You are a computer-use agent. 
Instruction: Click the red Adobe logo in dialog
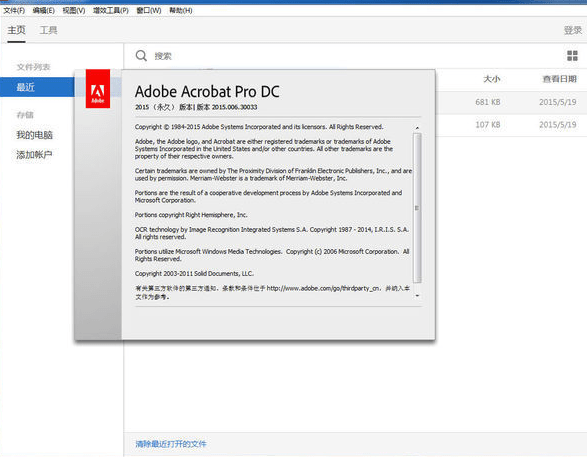pyautogui.click(x=98, y=89)
